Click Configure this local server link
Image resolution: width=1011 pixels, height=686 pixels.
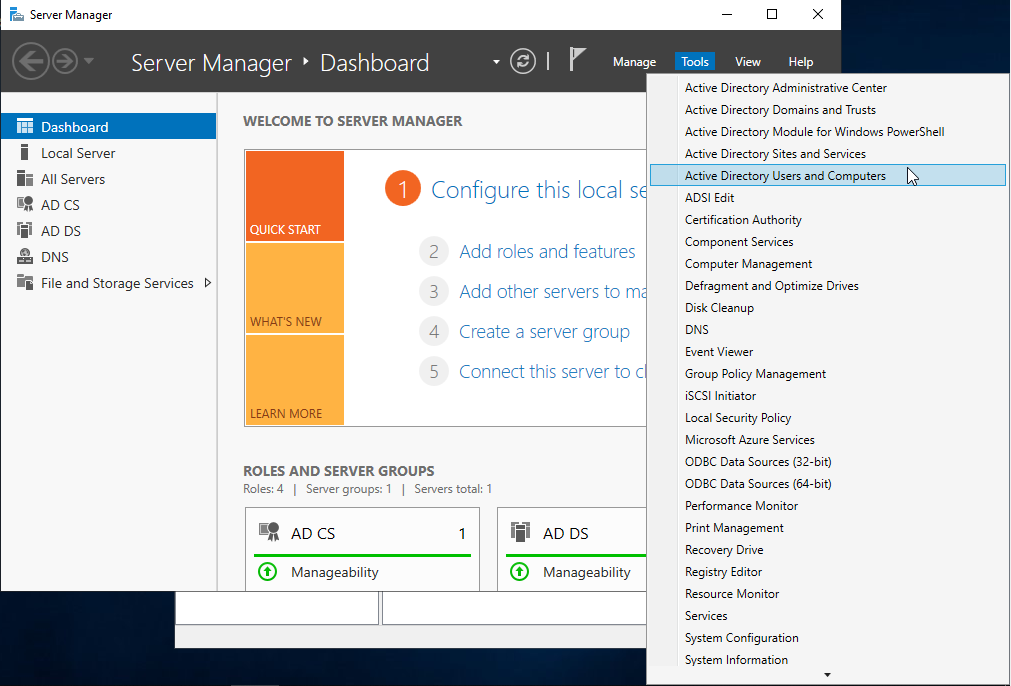[x=538, y=190]
